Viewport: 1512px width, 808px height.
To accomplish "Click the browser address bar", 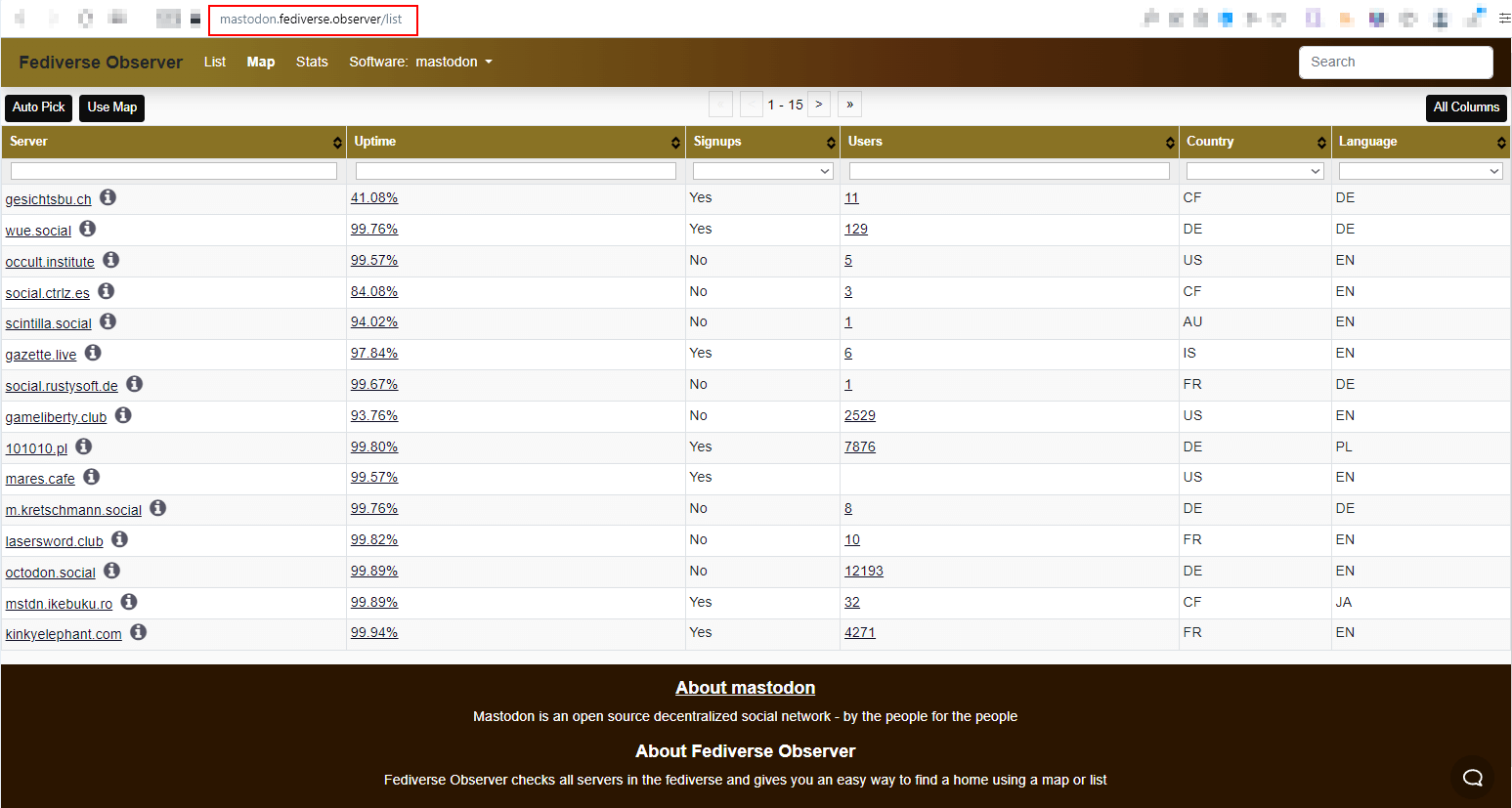I will (313, 20).
